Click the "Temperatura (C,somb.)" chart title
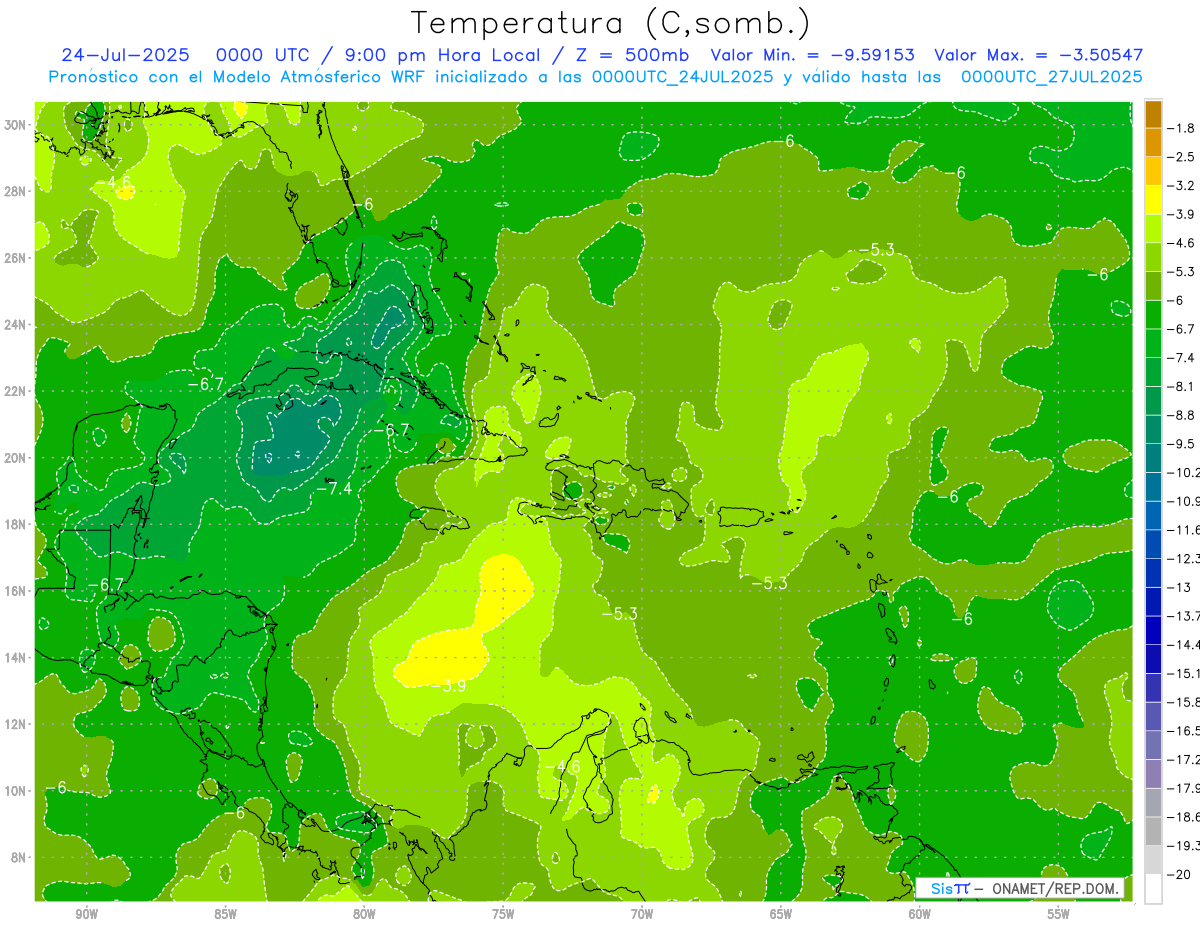This screenshot has height=927, width=1200. click(610, 22)
